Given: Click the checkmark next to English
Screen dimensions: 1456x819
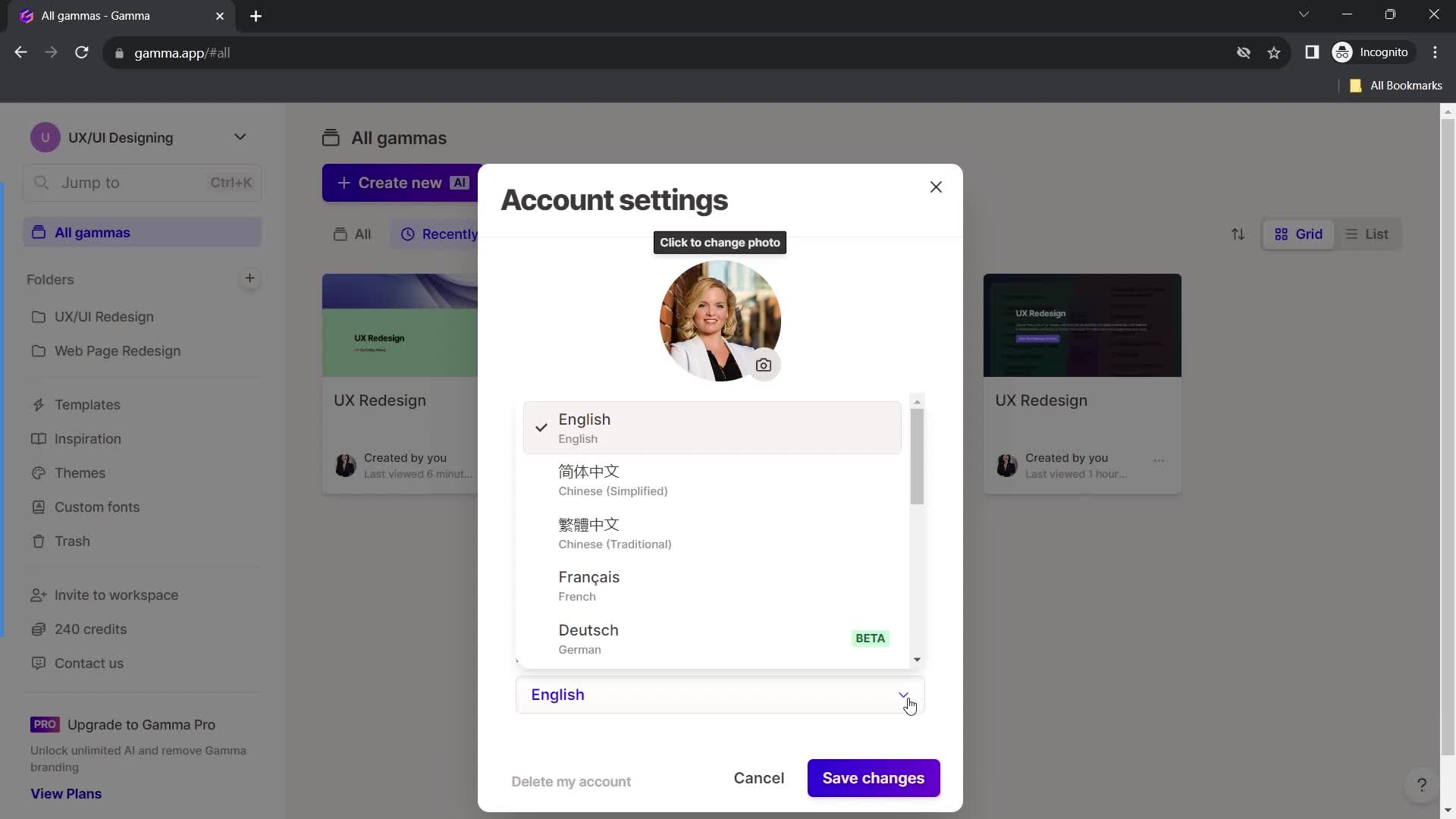Looking at the screenshot, I should point(541,427).
